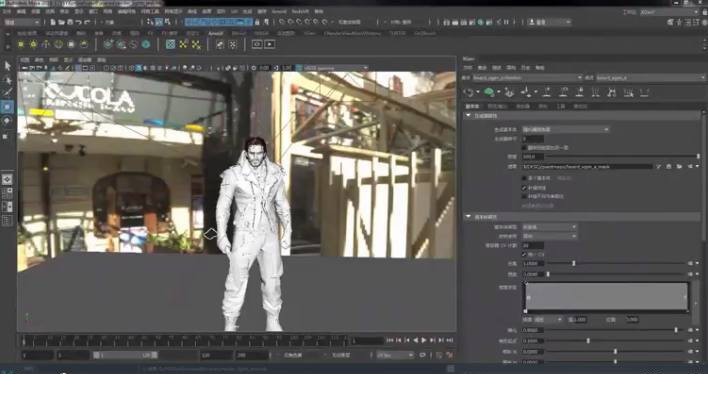The image size is (708, 397).
Task: Open the Modifiers tab in XGen
Action: coord(523,107)
